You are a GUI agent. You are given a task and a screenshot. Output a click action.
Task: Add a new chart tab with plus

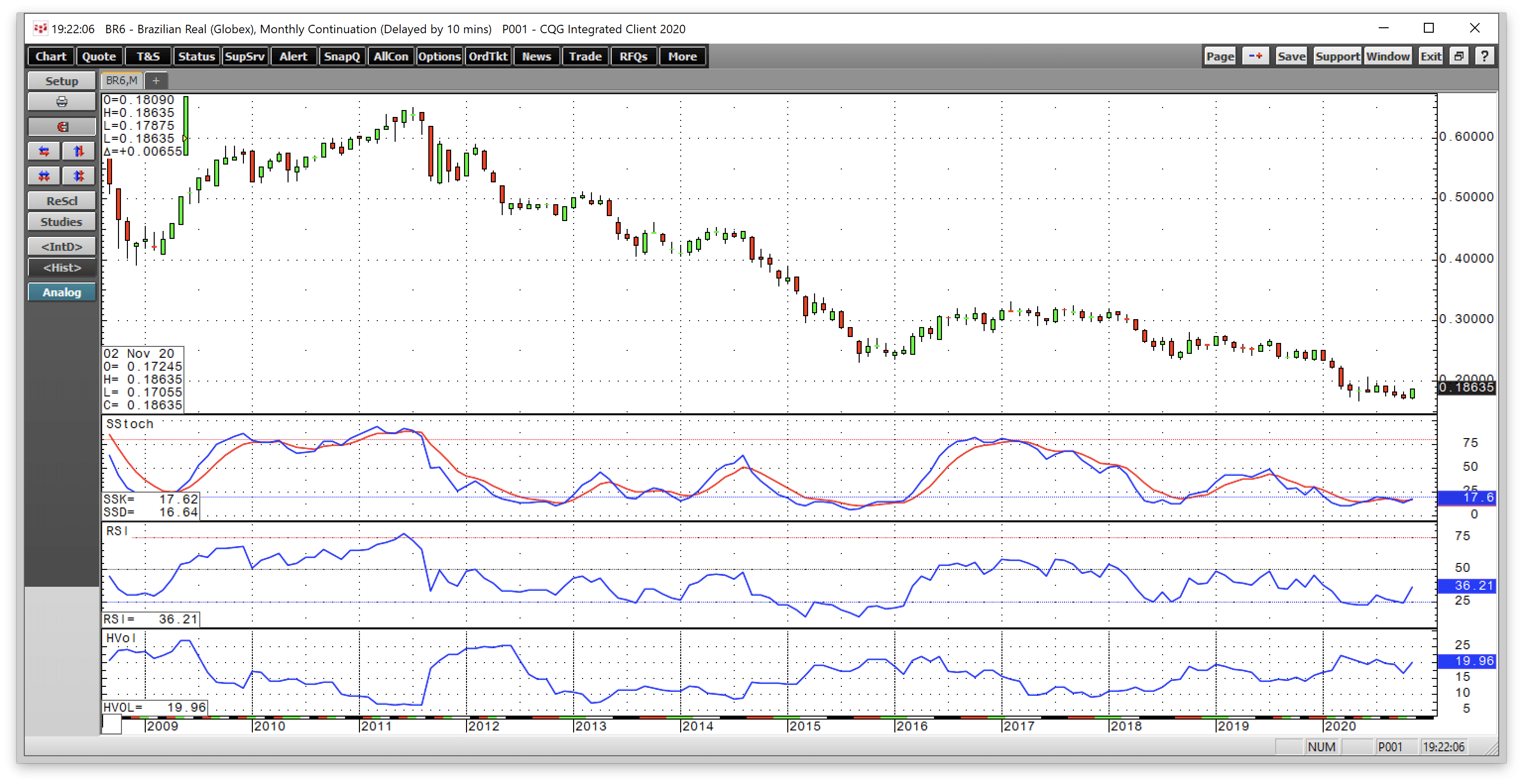[x=156, y=80]
